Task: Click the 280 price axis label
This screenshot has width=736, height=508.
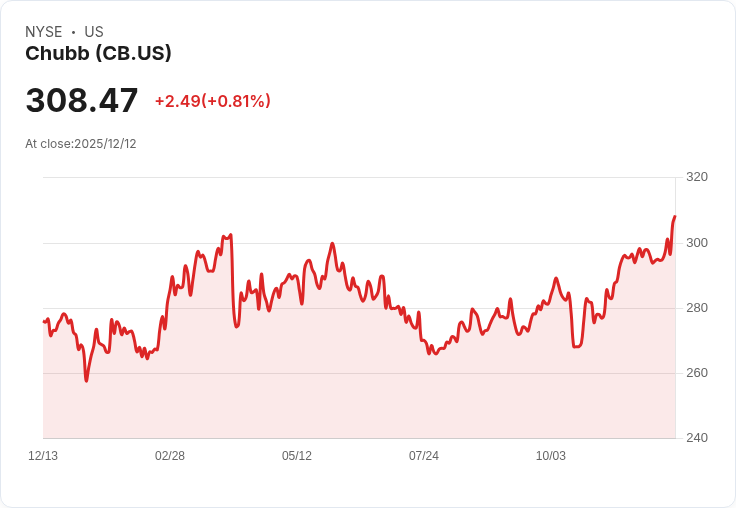Action: pos(697,308)
